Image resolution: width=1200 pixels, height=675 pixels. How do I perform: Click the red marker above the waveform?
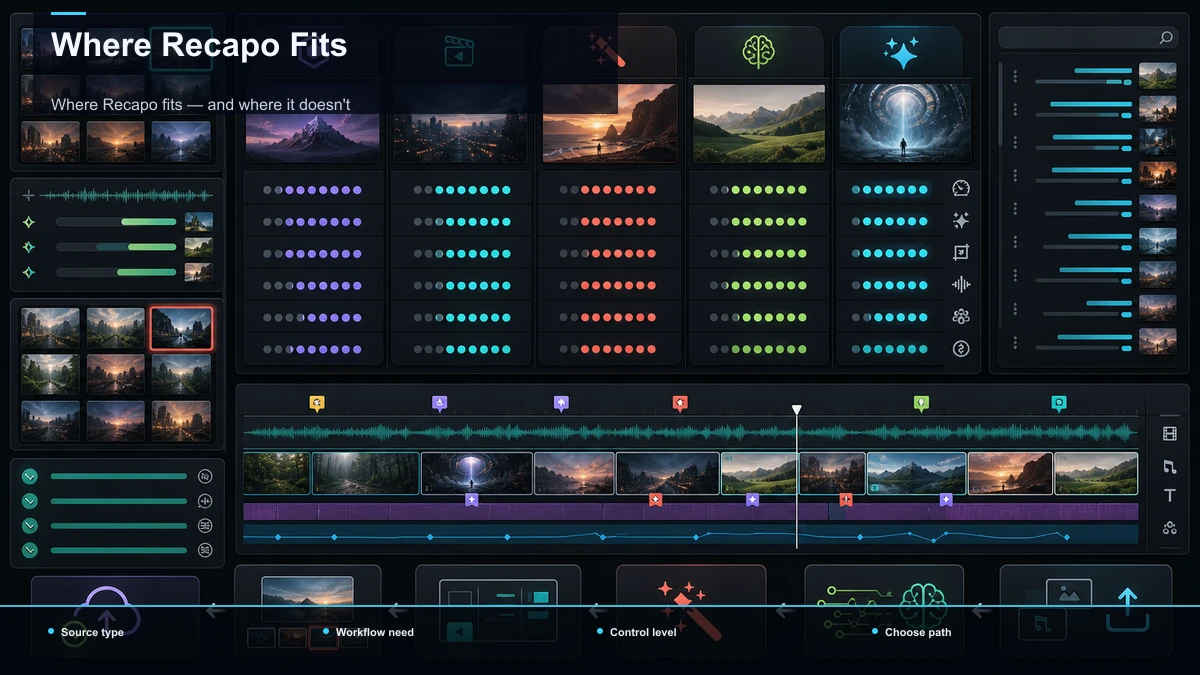(680, 404)
